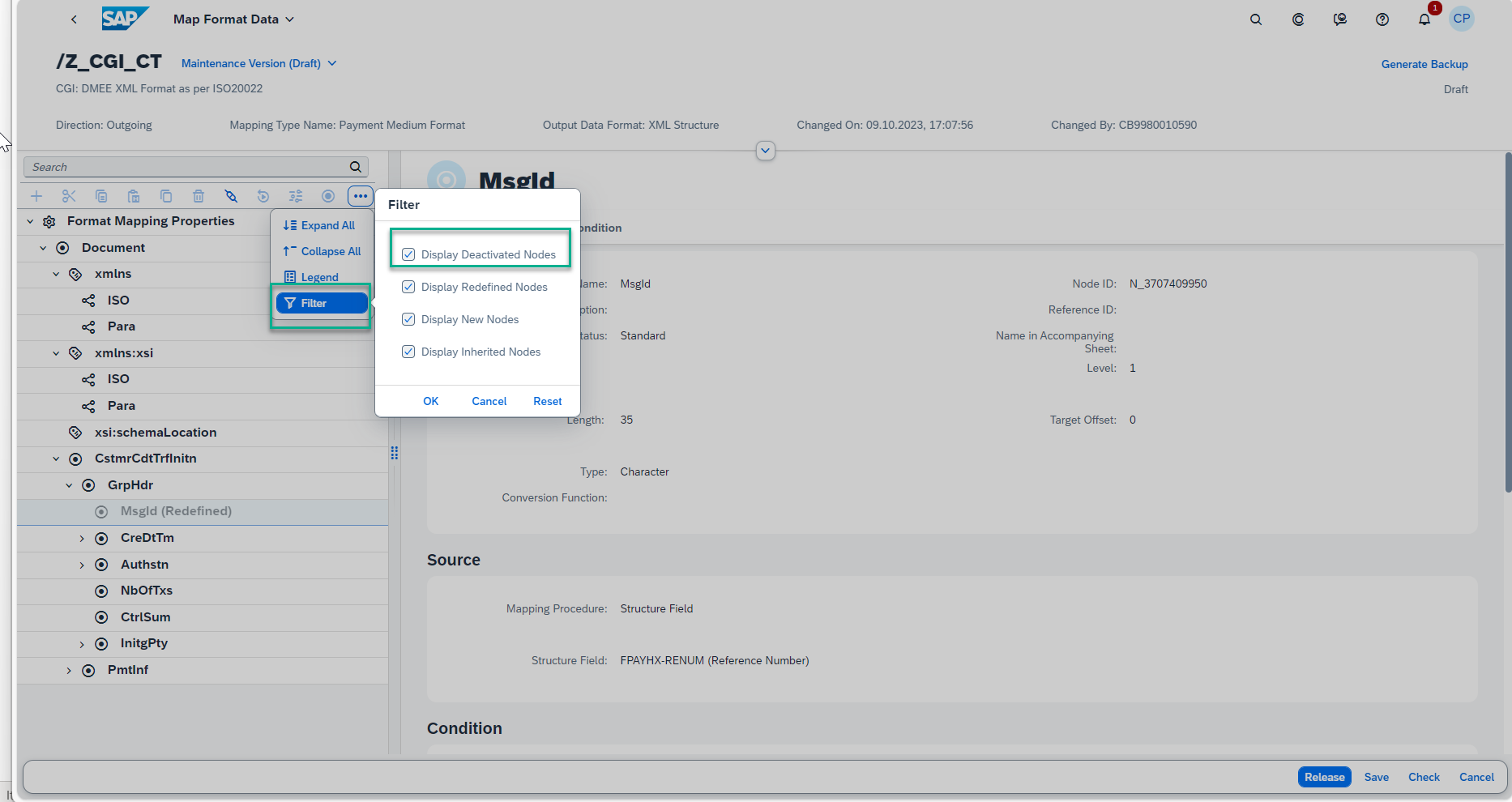
Task: Open the Joule copilot icon in header
Action: tap(1298, 19)
